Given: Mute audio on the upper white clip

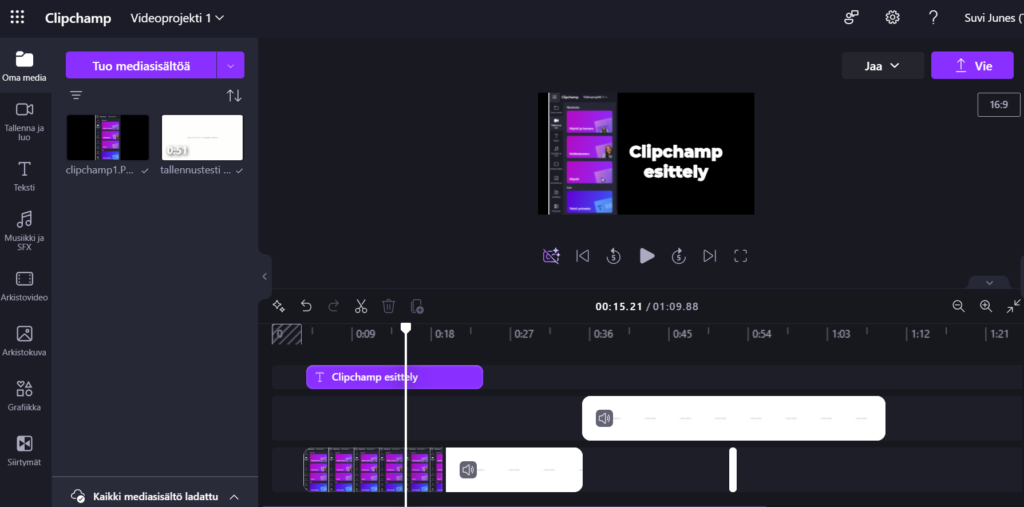Looking at the screenshot, I should tap(604, 418).
